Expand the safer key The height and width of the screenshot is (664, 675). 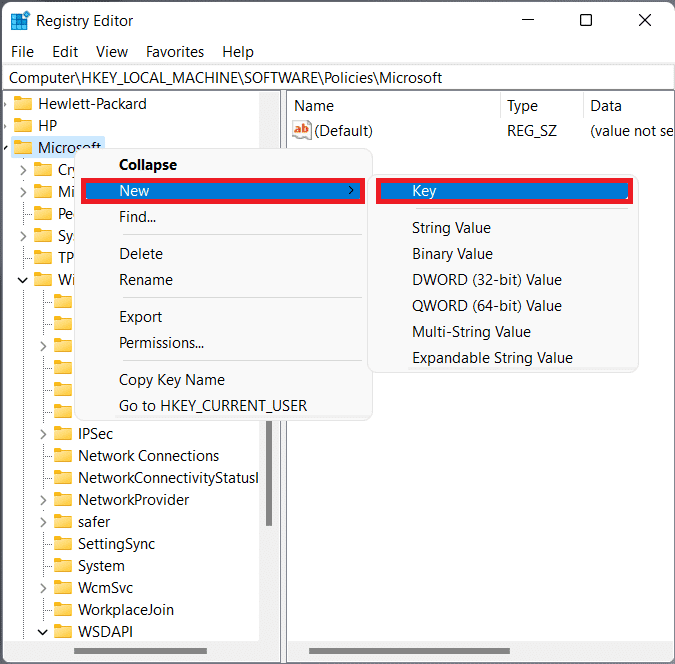[x=43, y=522]
